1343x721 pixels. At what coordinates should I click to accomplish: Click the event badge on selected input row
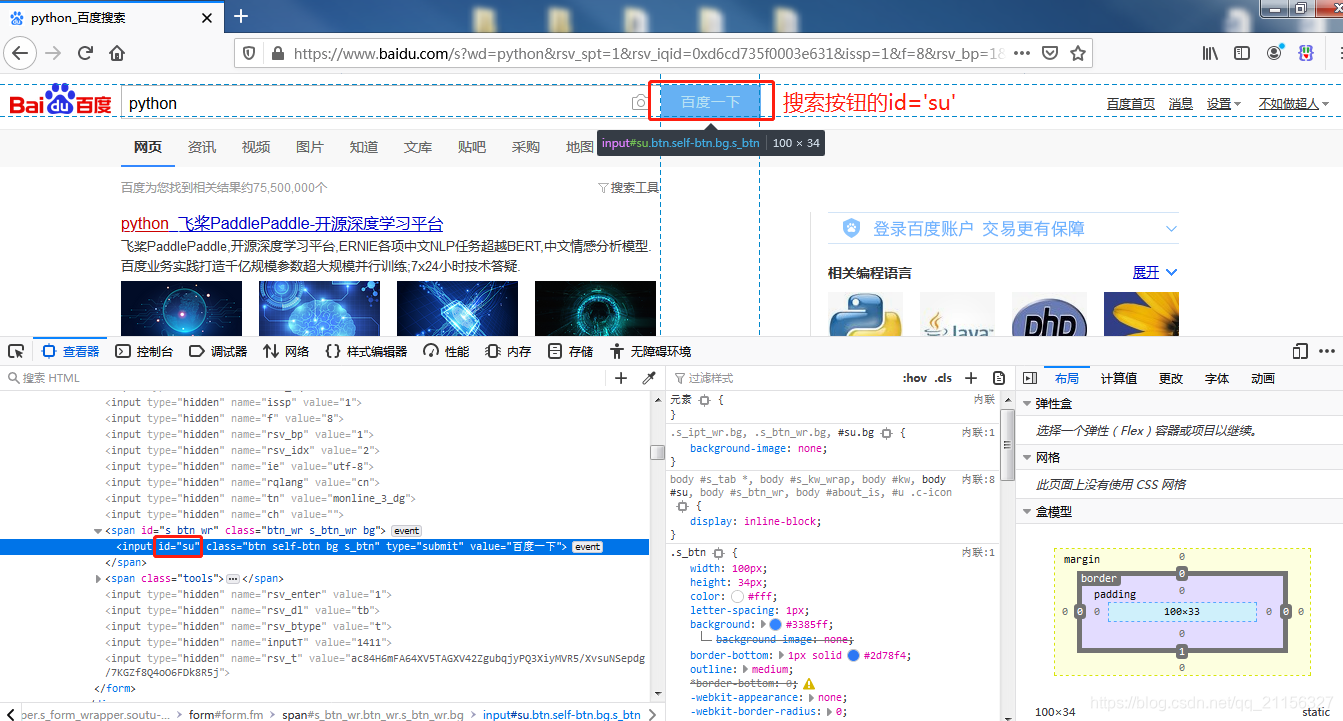pyautogui.click(x=587, y=547)
